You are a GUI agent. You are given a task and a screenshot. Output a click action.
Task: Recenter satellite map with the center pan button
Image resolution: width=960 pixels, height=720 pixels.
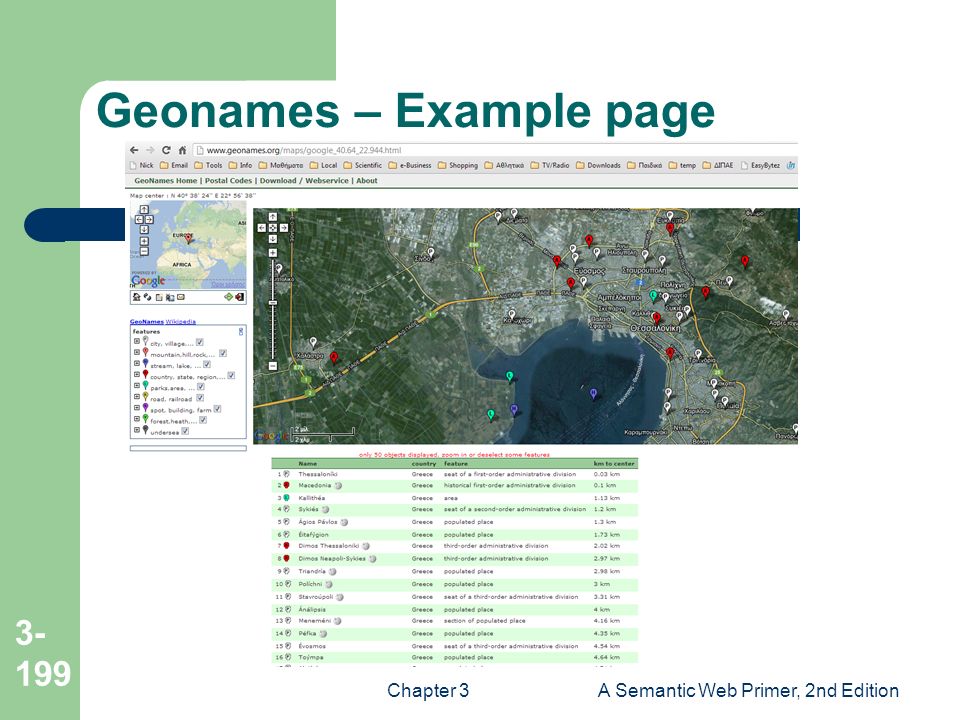pos(272,228)
